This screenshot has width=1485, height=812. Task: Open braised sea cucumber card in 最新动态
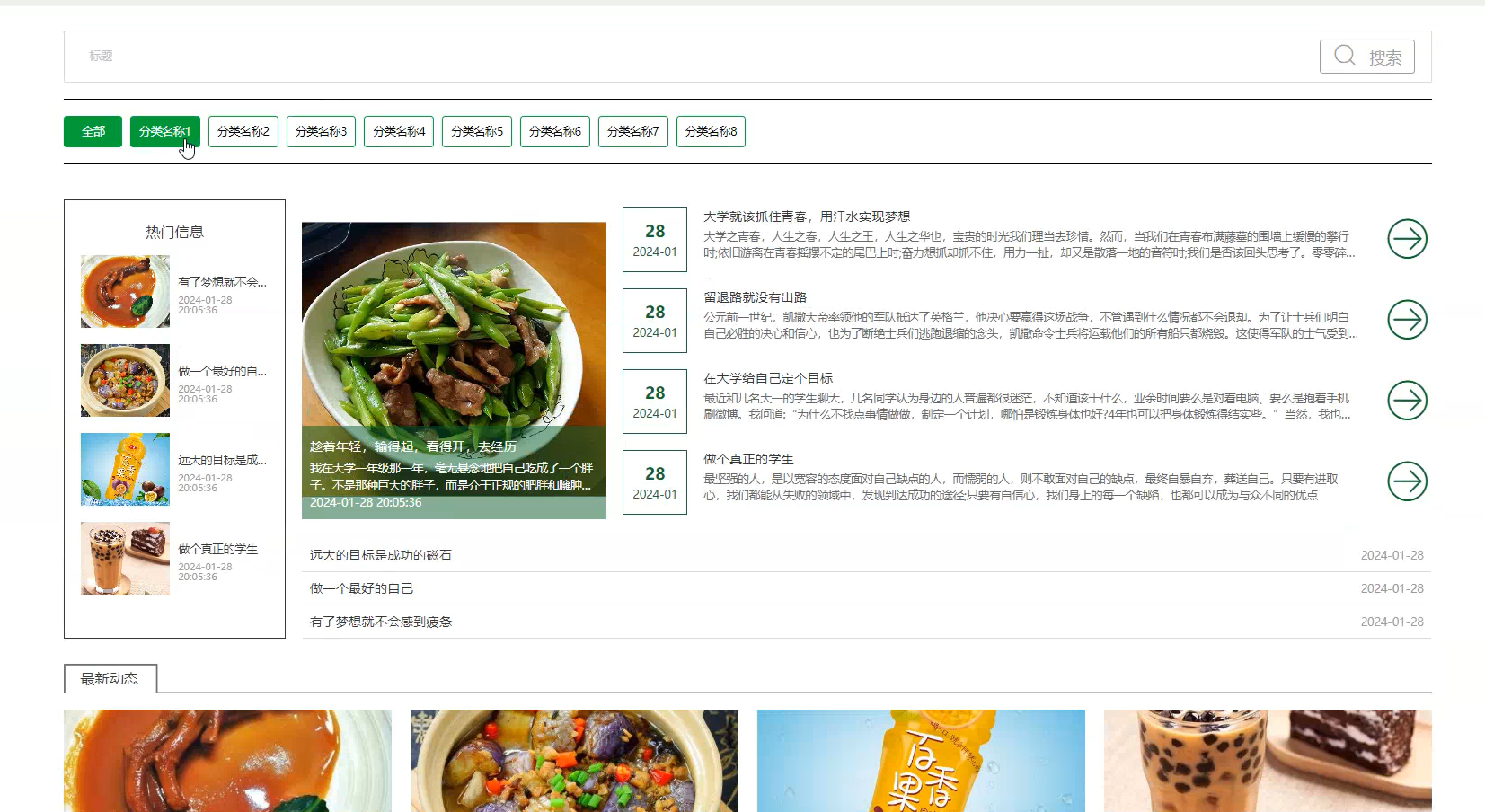(x=227, y=761)
